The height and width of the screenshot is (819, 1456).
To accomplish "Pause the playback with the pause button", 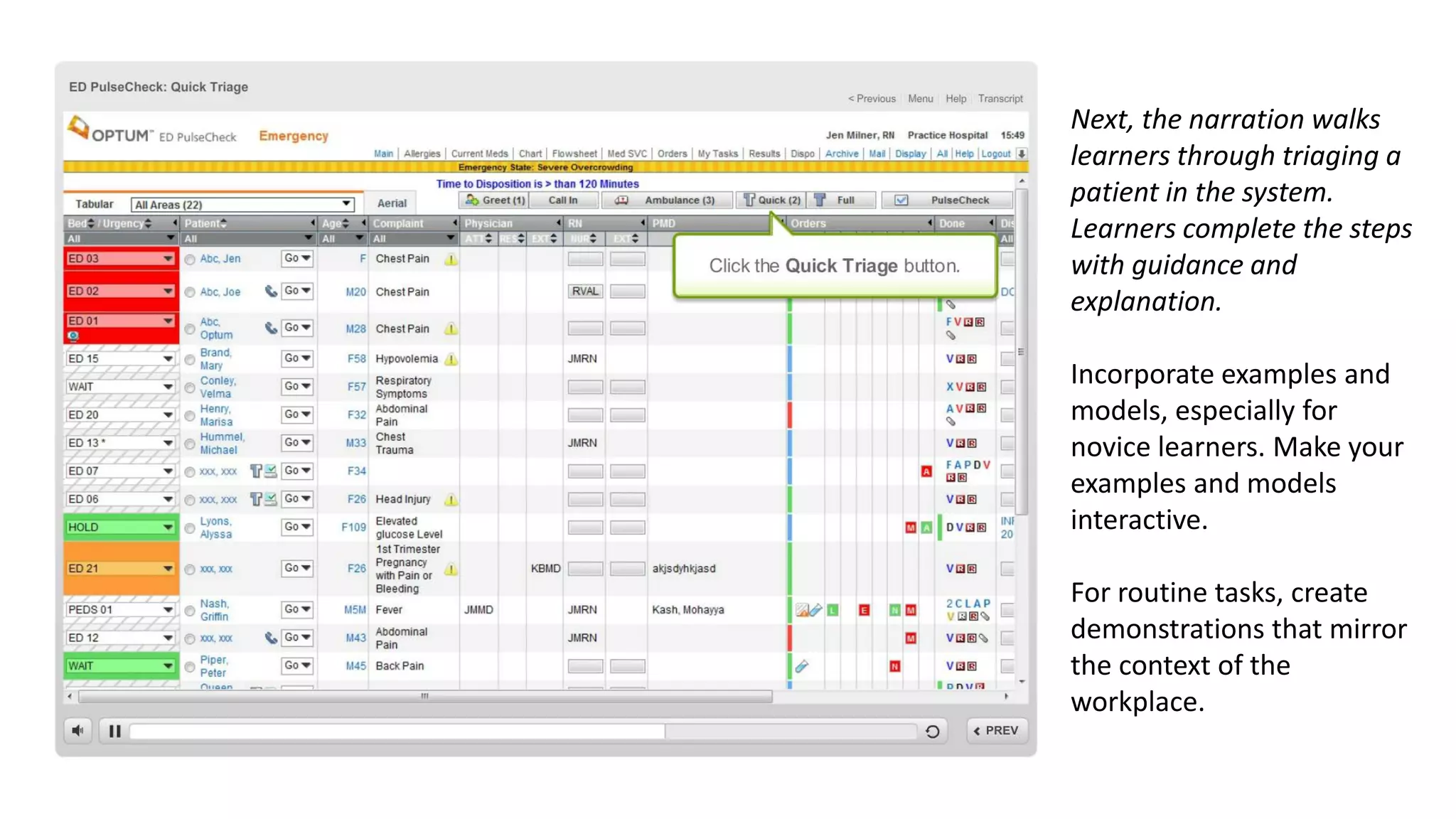I will coord(114,731).
